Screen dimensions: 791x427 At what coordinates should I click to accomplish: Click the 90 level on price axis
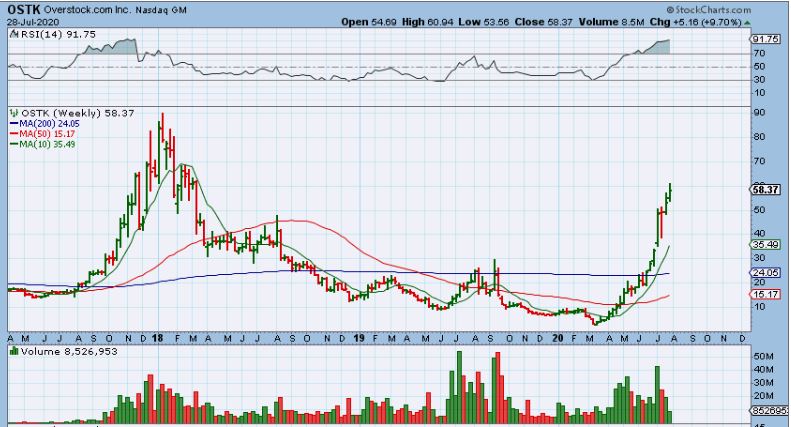coord(759,113)
